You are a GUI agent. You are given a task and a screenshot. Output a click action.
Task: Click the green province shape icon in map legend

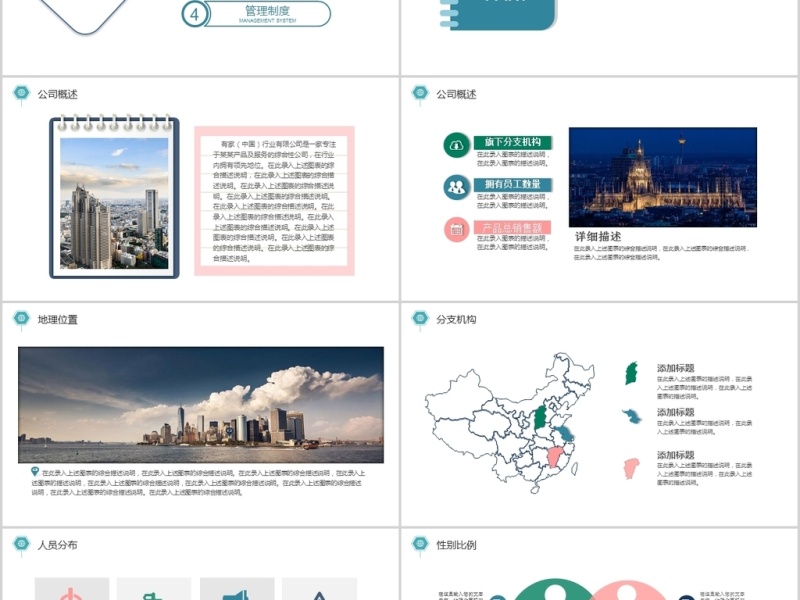631,374
